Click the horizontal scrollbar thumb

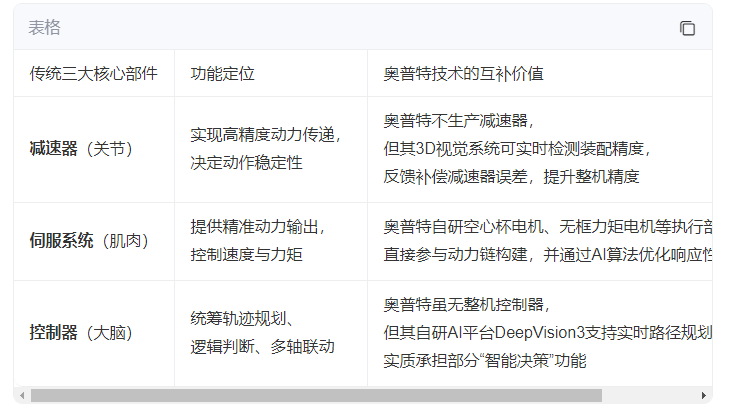point(316,395)
